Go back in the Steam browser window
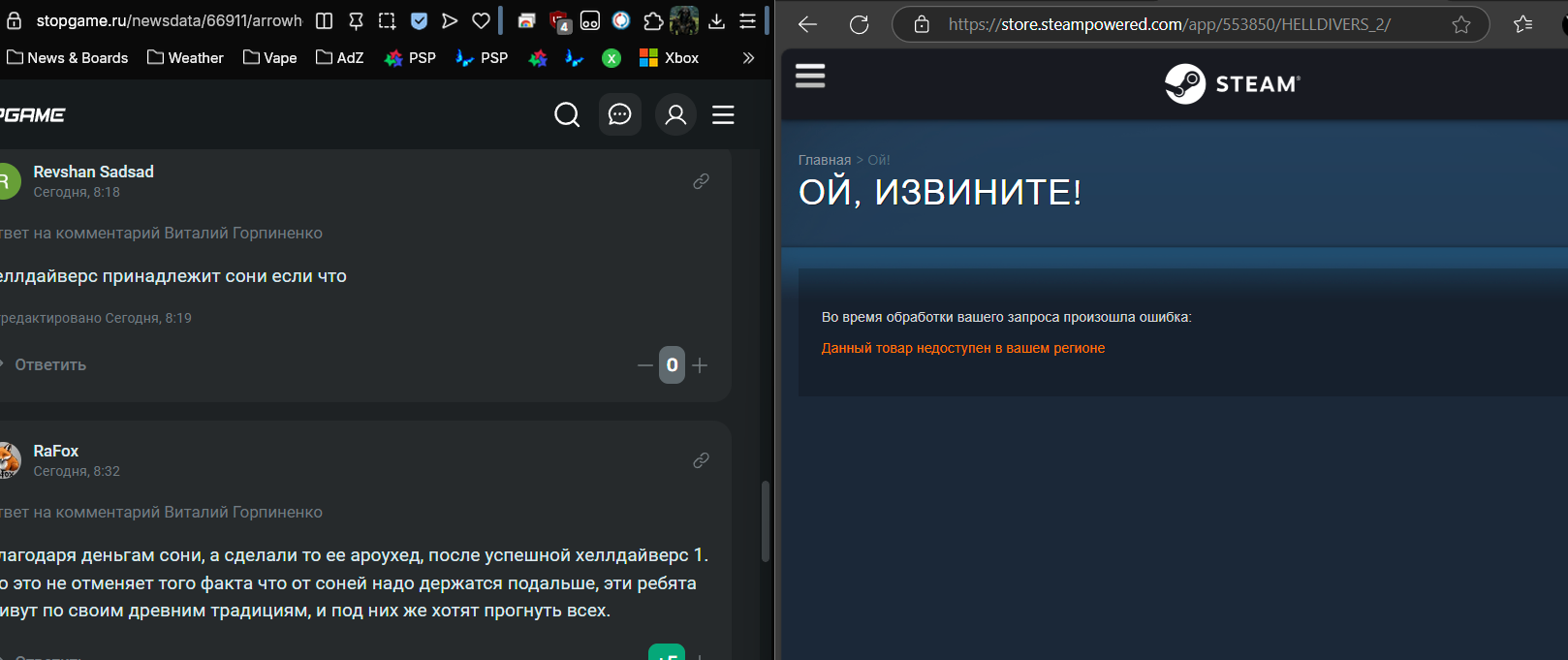Viewport: 1568px width, 660px height. click(x=807, y=24)
